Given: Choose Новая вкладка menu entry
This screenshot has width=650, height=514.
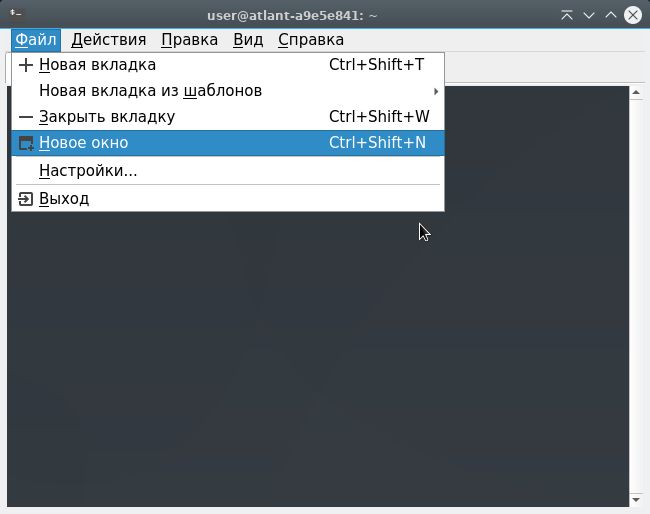Looking at the screenshot, I should (x=228, y=65).
